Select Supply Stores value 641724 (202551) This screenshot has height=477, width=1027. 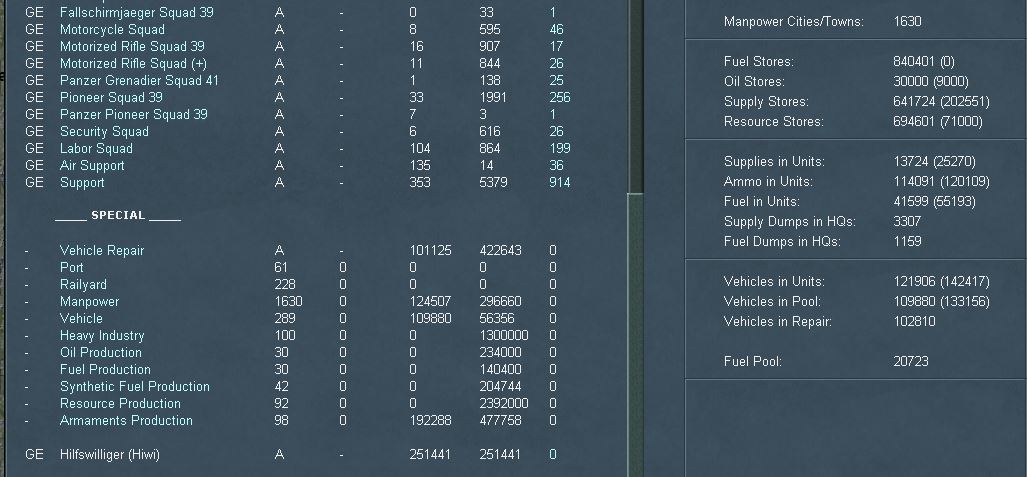point(941,102)
